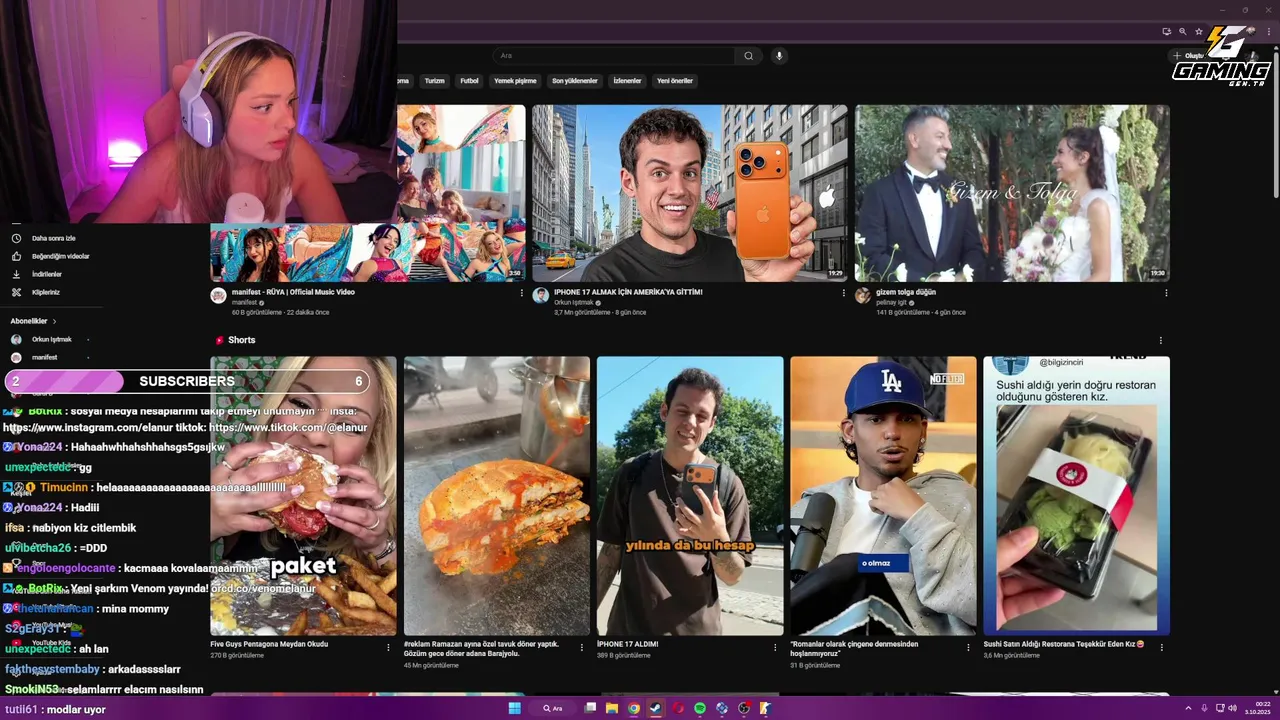Open İndirilenler download icon

[16, 274]
